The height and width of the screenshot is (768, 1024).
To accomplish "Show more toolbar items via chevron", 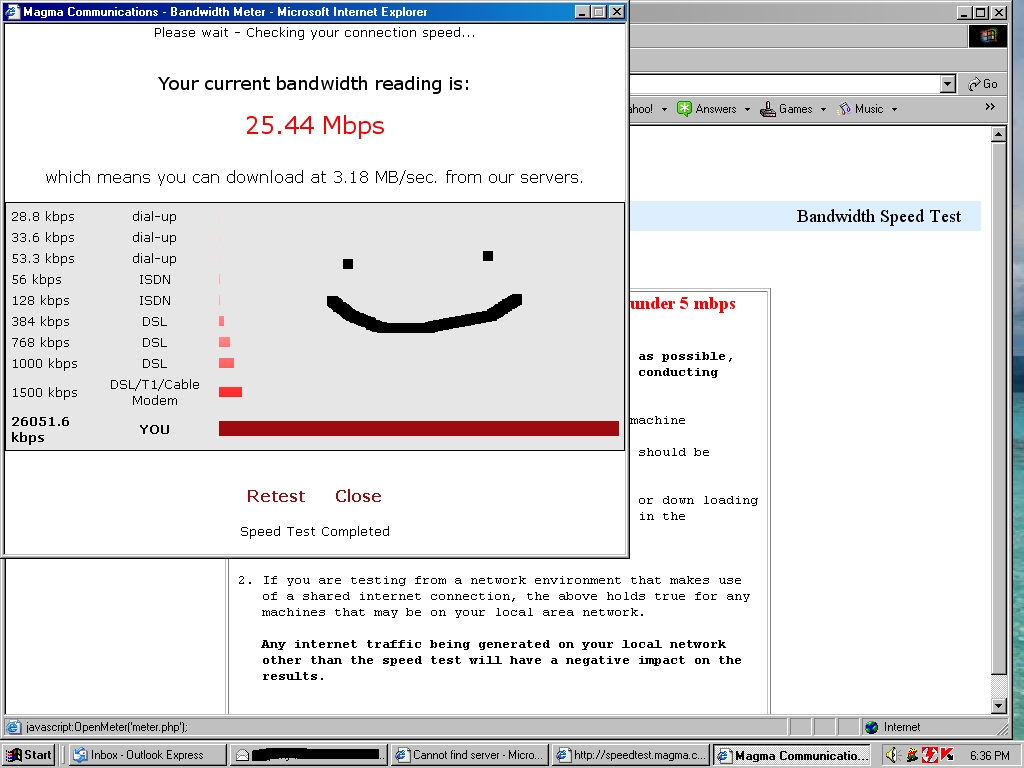I will pos(989,107).
